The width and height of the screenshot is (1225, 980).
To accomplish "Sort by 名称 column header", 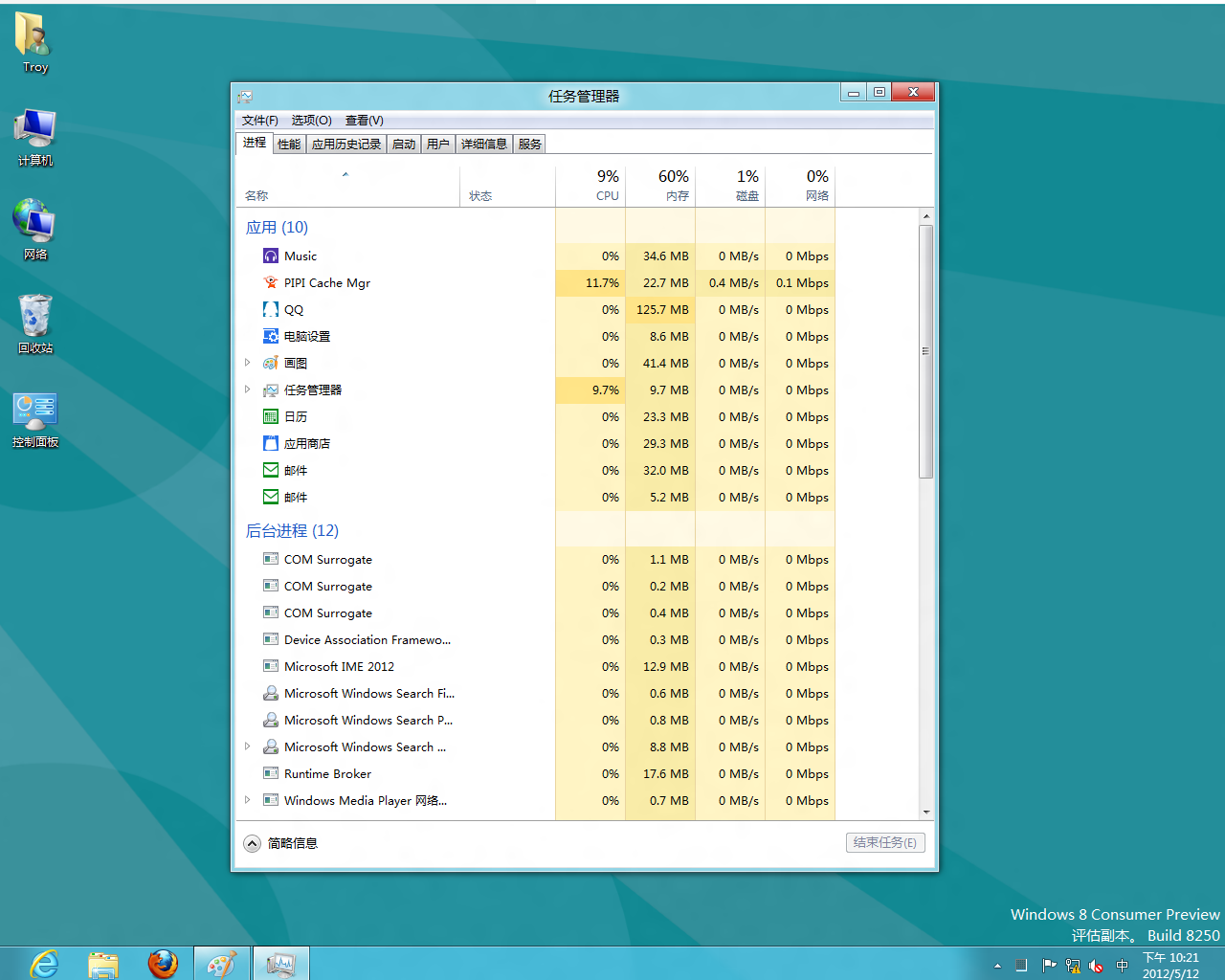I will point(347,187).
